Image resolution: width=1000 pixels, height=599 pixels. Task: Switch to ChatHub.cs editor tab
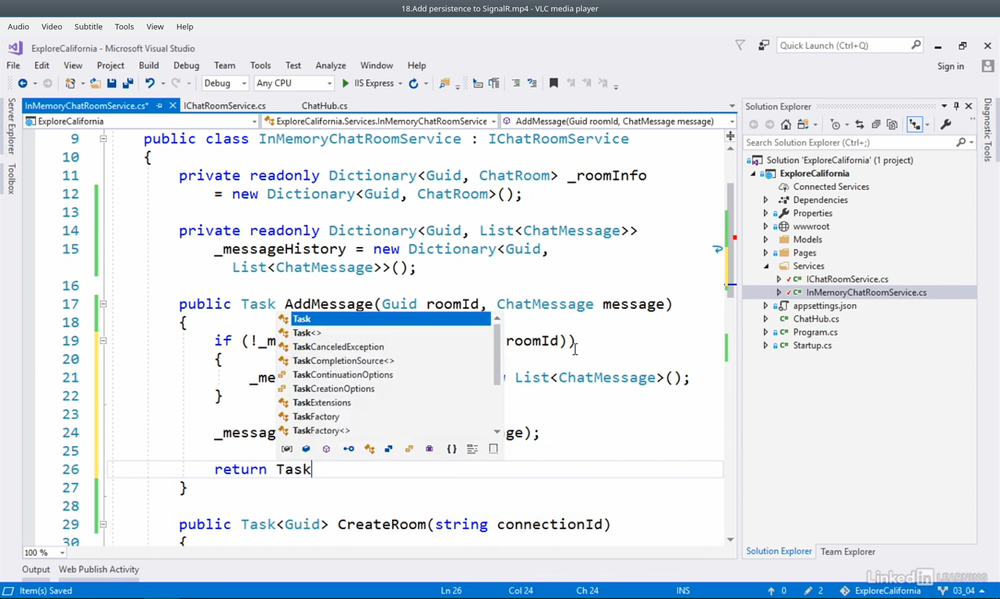click(x=324, y=106)
